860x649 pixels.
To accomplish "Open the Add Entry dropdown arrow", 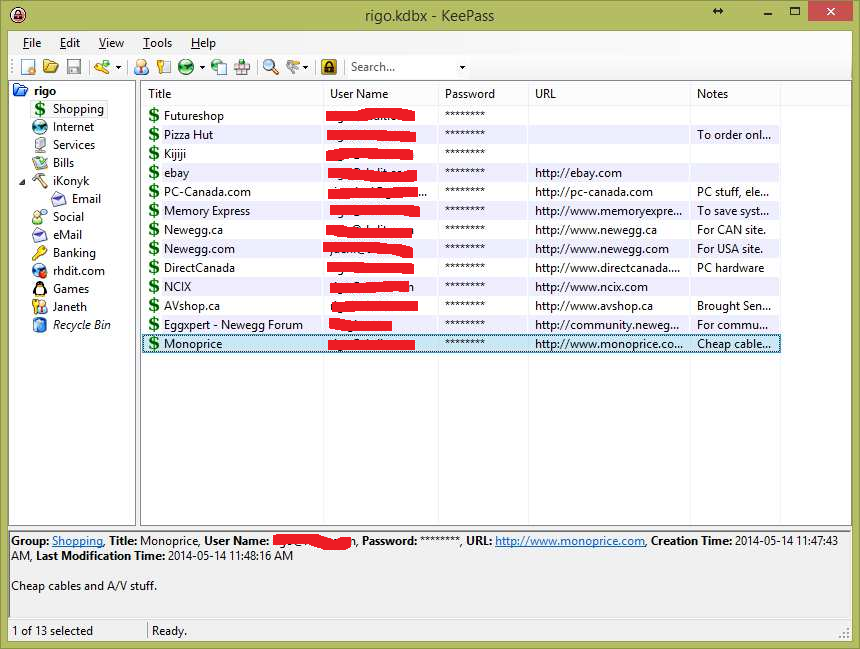I will 118,67.
